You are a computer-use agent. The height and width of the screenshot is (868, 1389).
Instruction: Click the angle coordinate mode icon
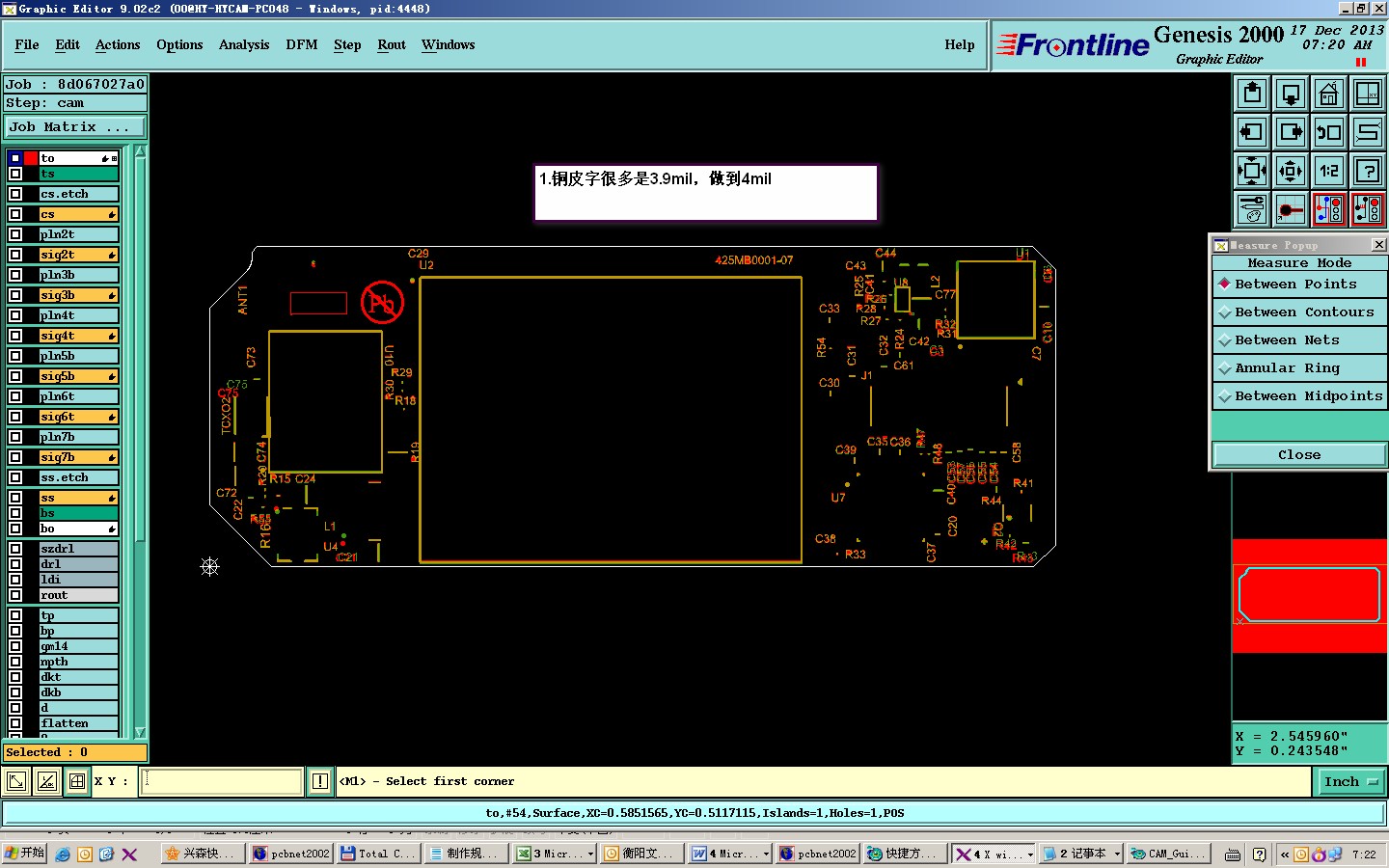click(46, 781)
